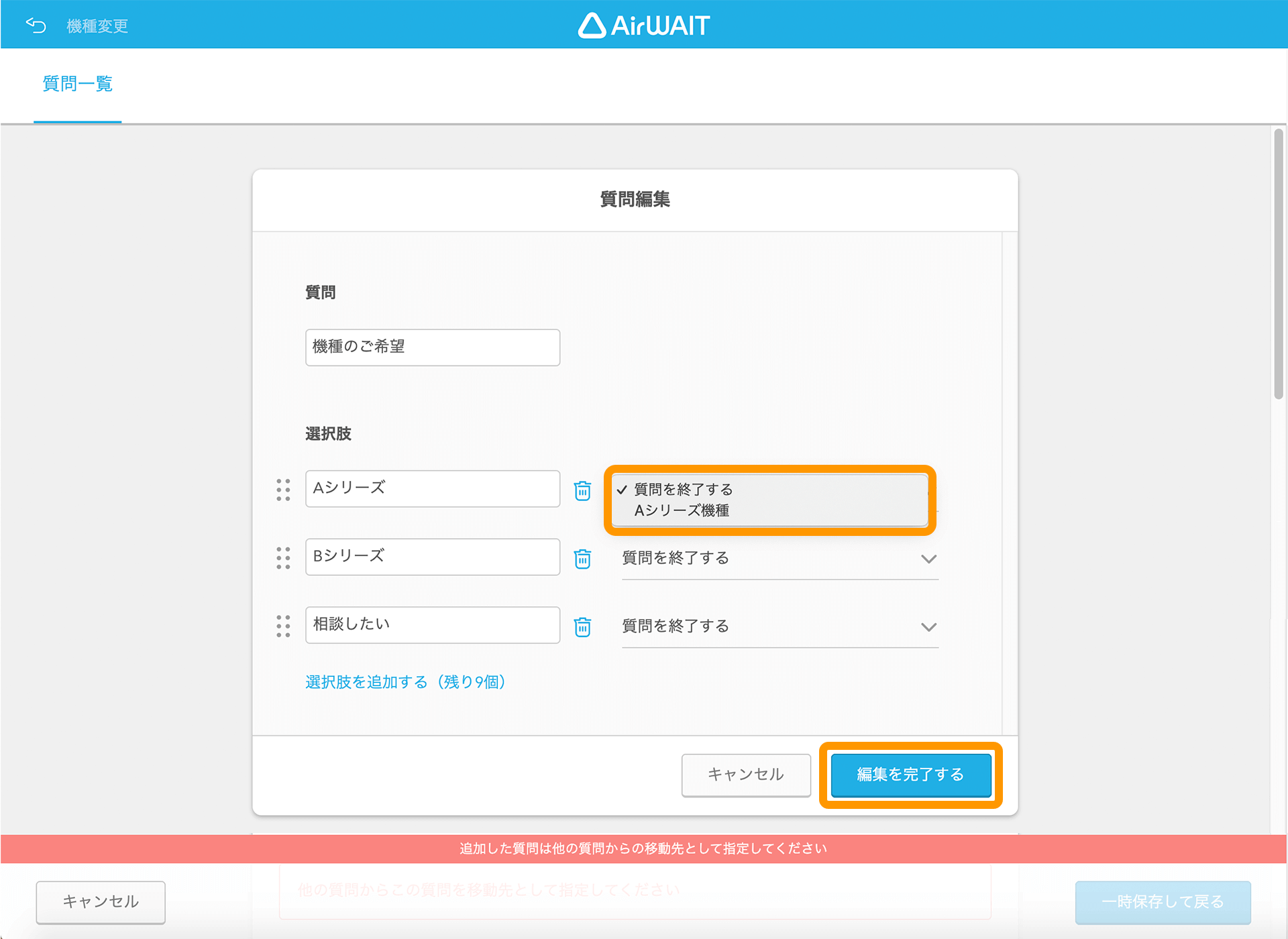Select 質問を終了する option in open dropdown

(769, 489)
